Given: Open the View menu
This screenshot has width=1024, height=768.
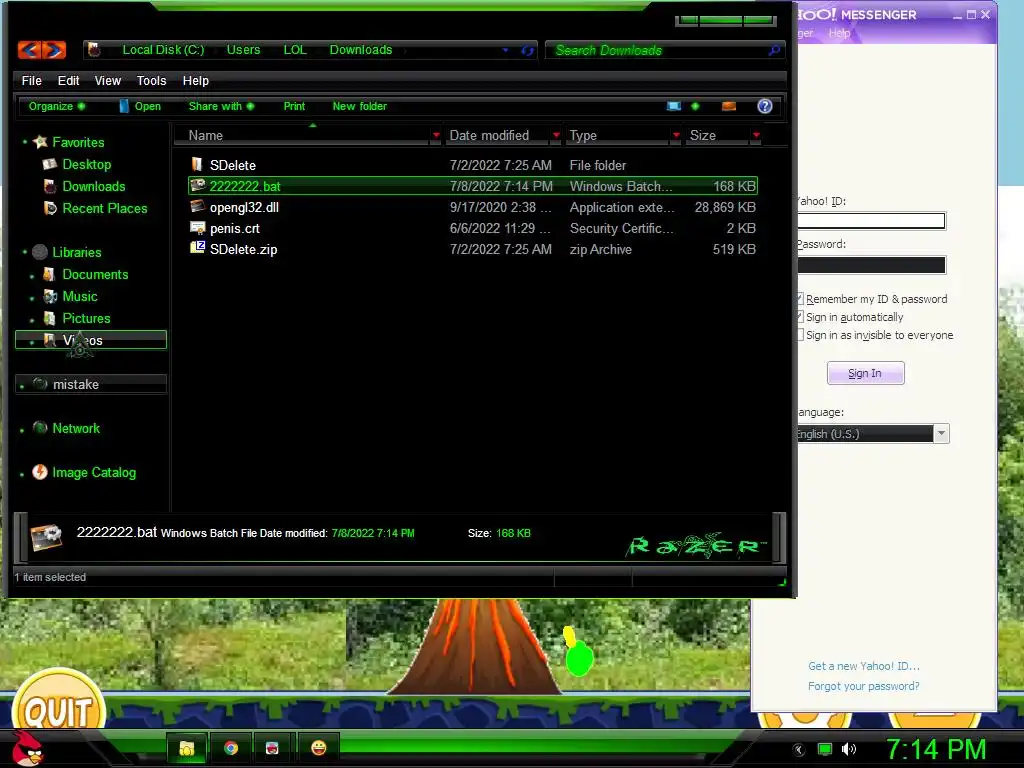Looking at the screenshot, I should (x=108, y=80).
